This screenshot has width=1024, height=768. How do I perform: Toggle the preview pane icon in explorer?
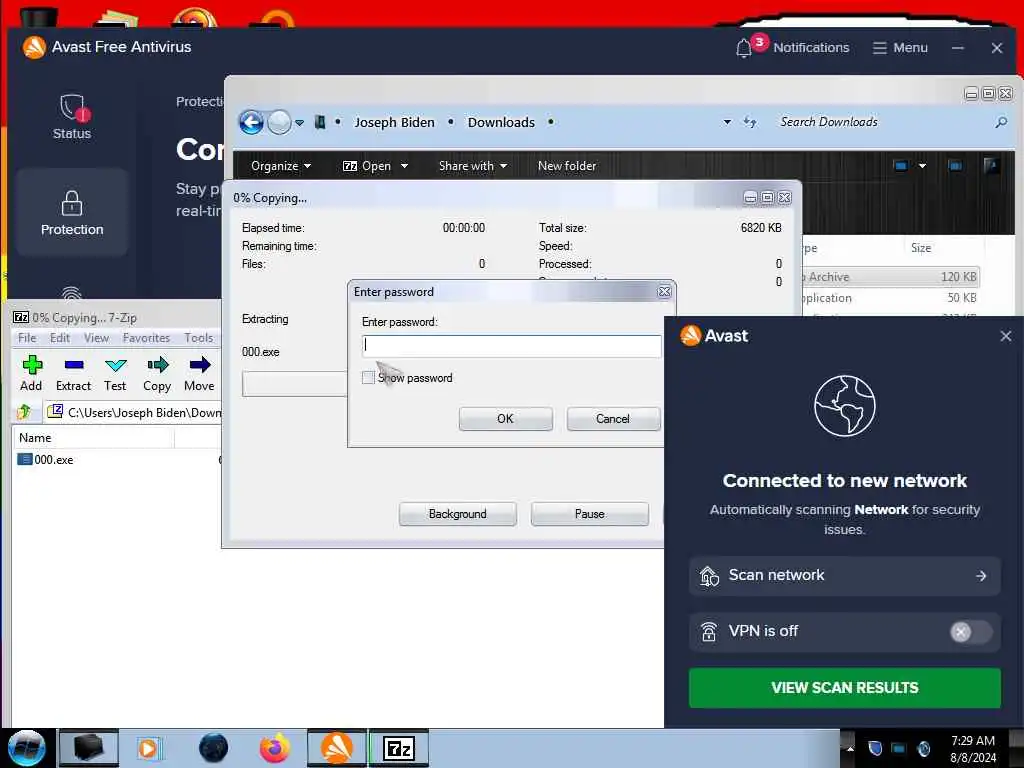[955, 166]
